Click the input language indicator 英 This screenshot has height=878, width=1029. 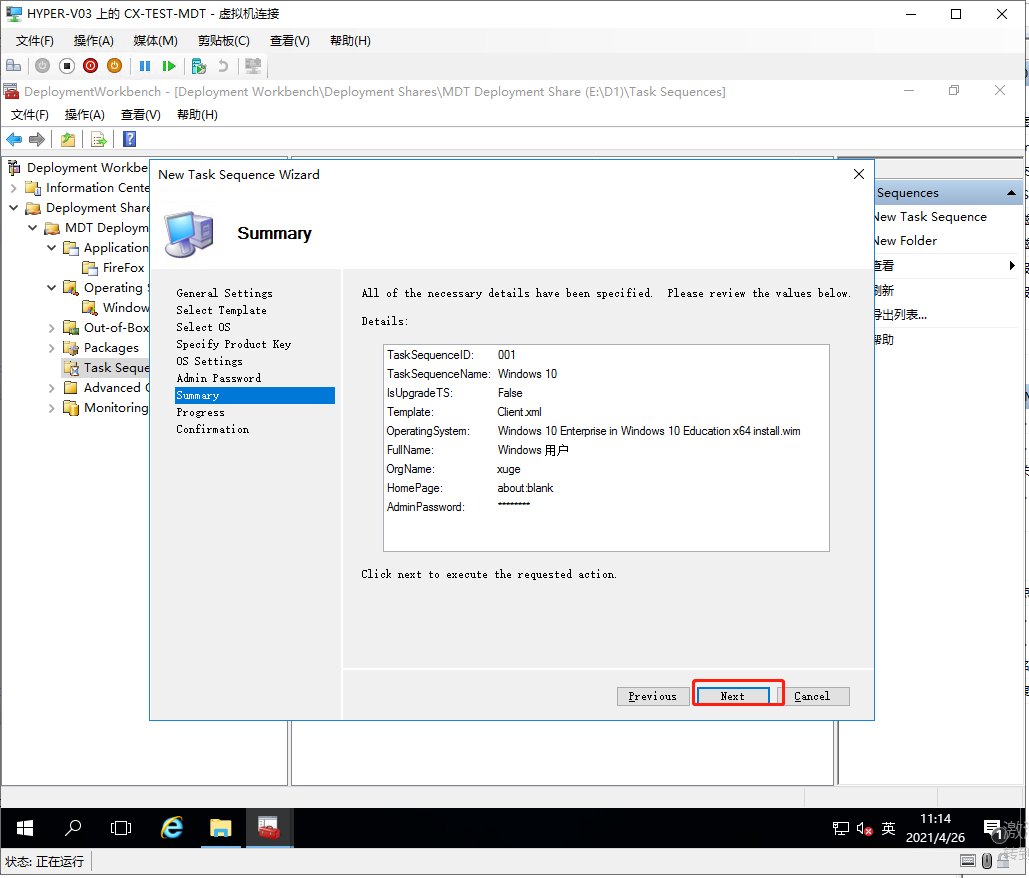888,829
